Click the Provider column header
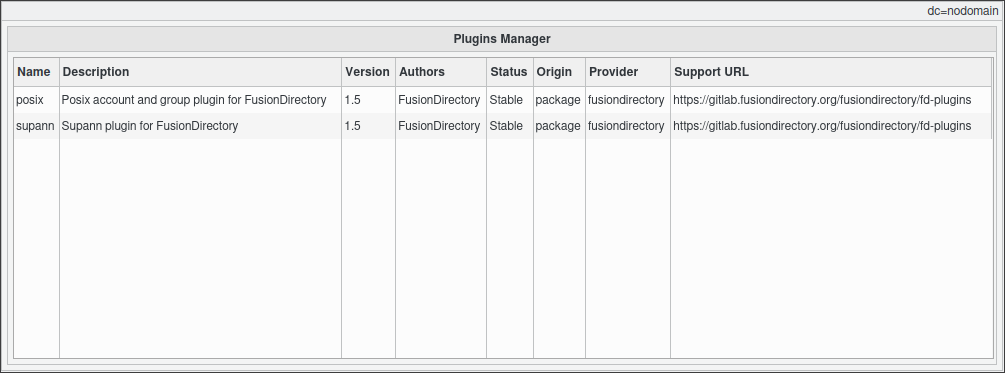This screenshot has height=373, width=1005. pos(627,72)
